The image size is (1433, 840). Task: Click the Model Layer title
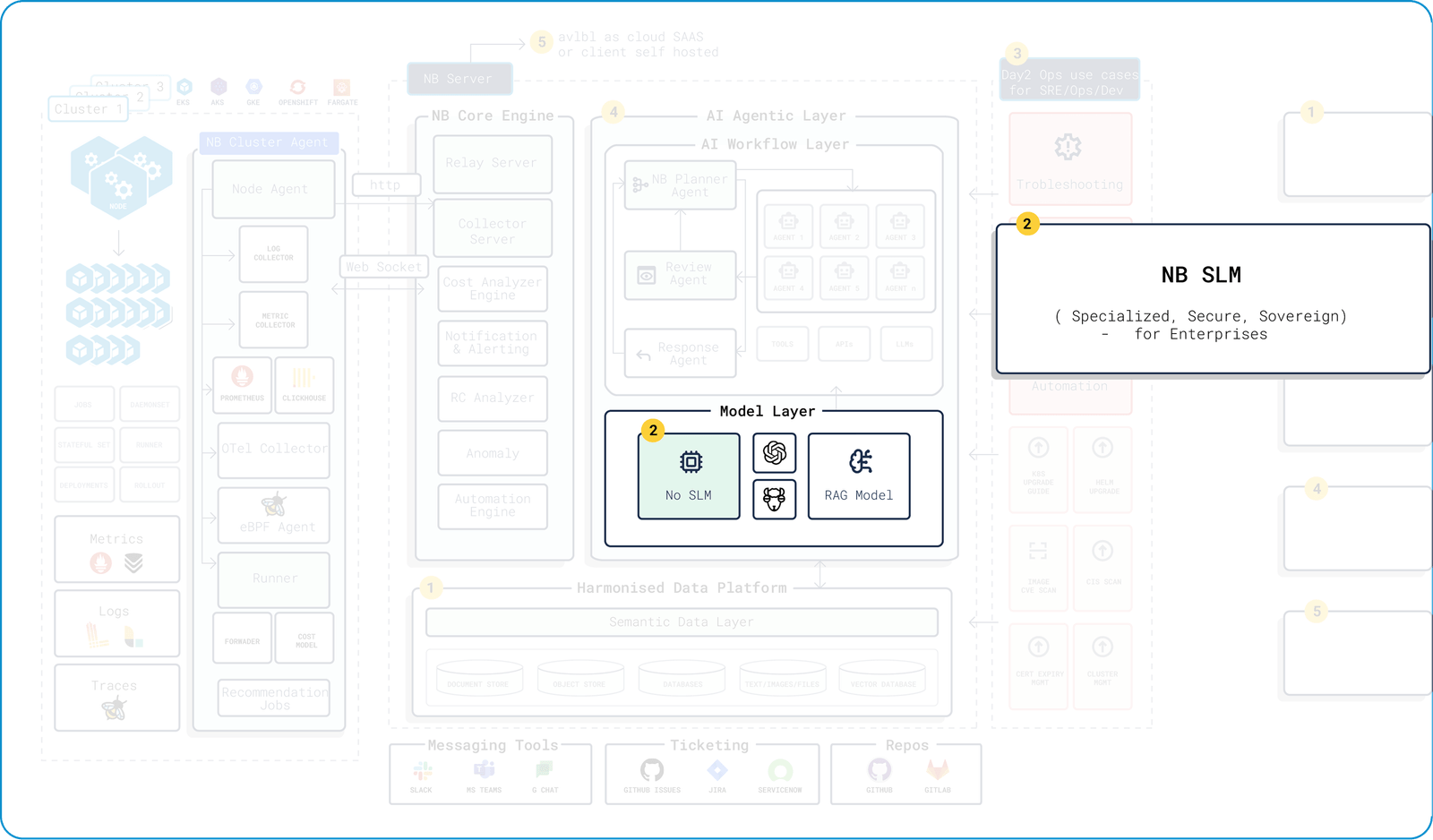coord(768,411)
